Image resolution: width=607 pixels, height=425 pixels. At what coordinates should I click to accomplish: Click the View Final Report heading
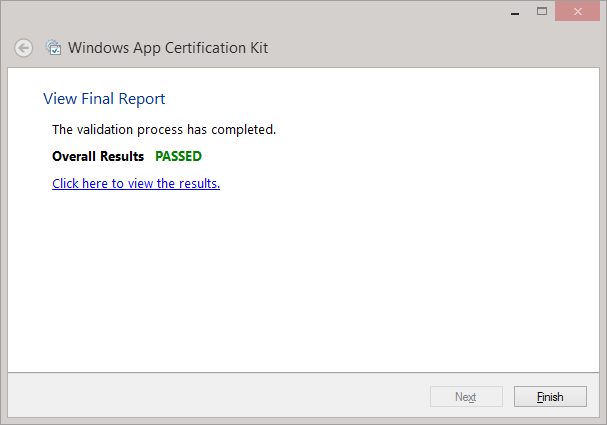click(104, 99)
